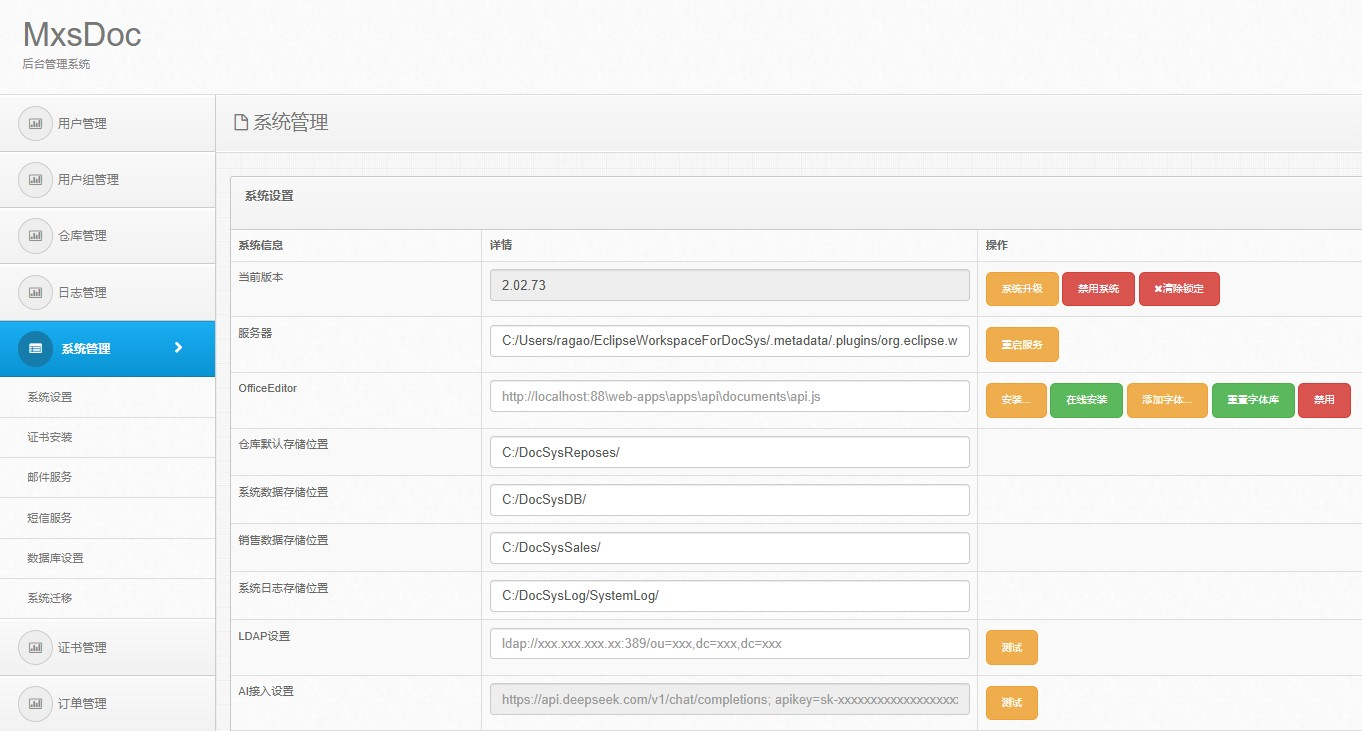
Task: Open the 邮件服务 submenu item
Action: [x=107, y=477]
